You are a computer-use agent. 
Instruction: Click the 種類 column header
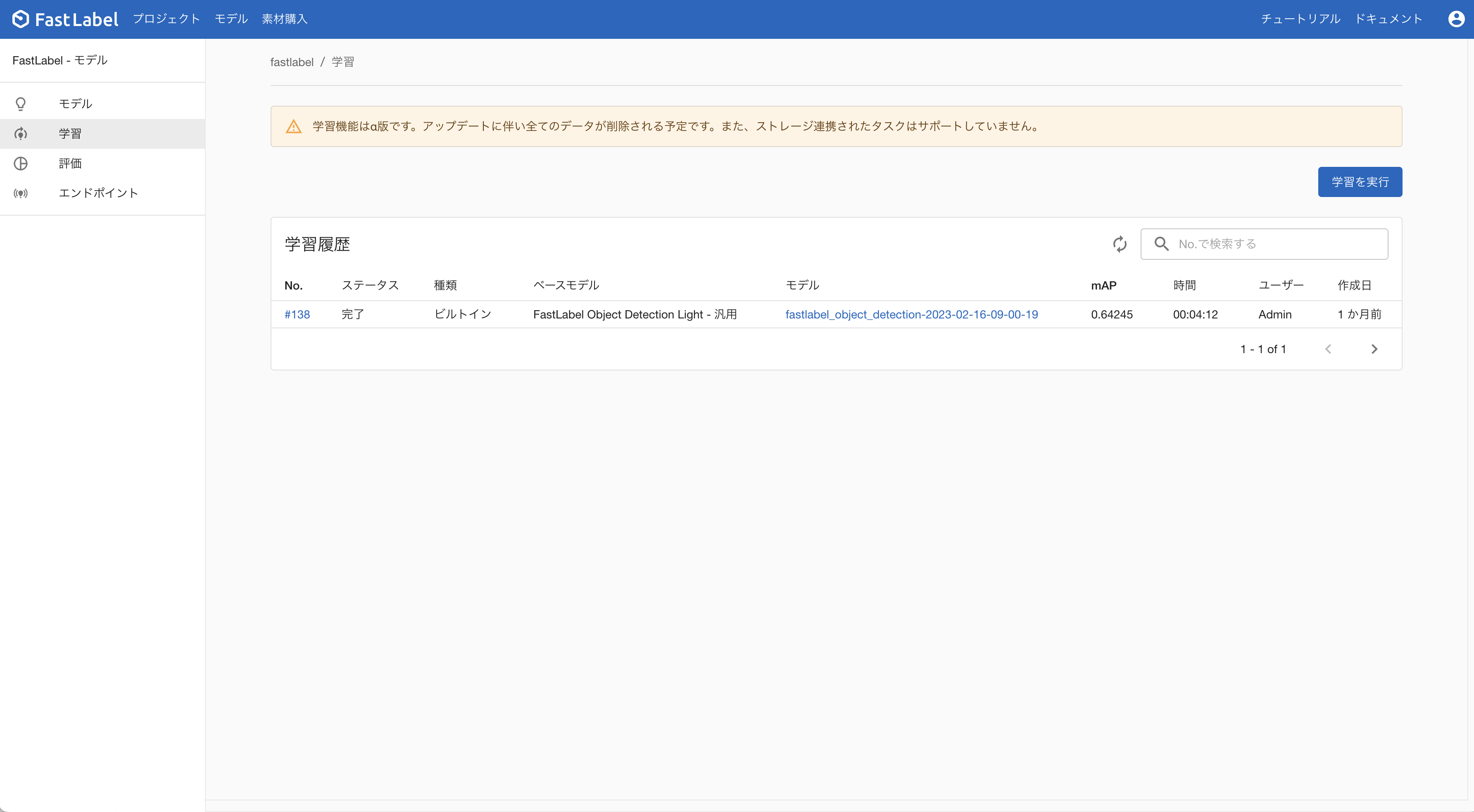pyautogui.click(x=445, y=285)
